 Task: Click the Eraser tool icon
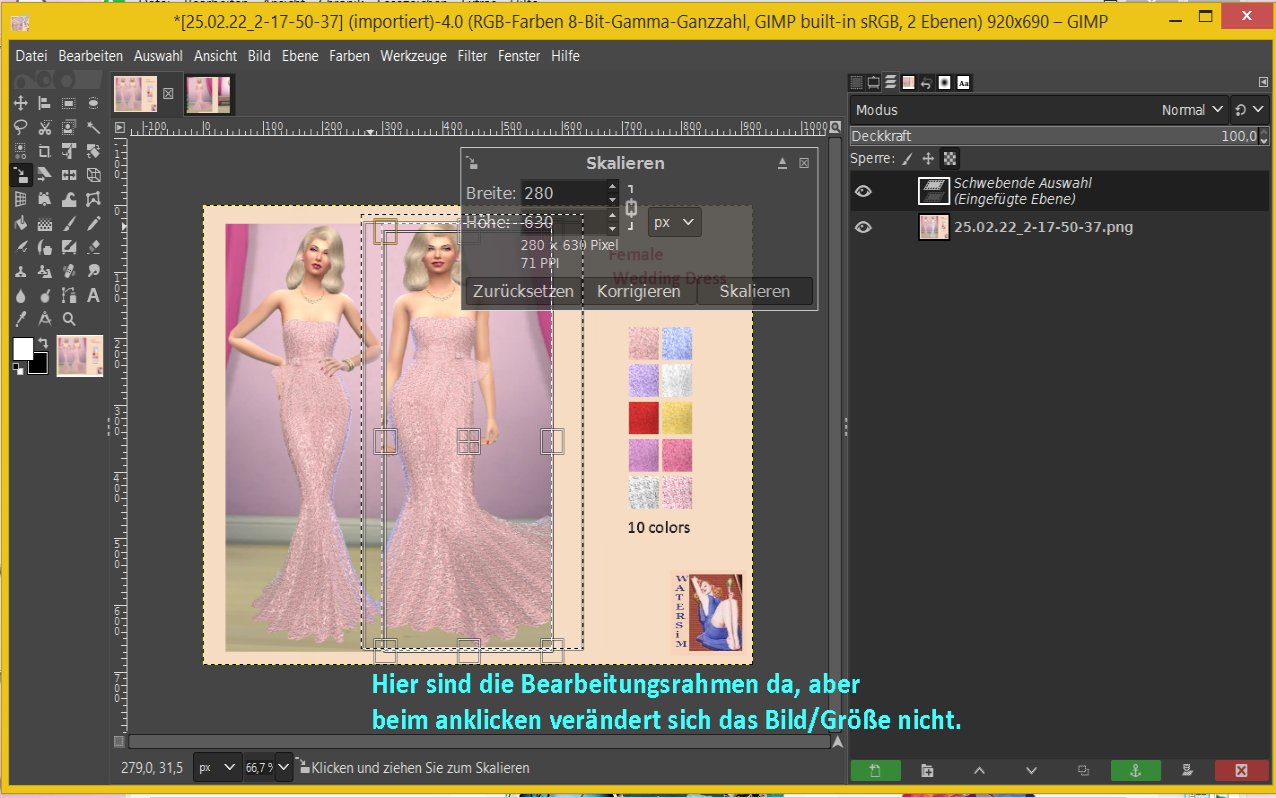93,247
